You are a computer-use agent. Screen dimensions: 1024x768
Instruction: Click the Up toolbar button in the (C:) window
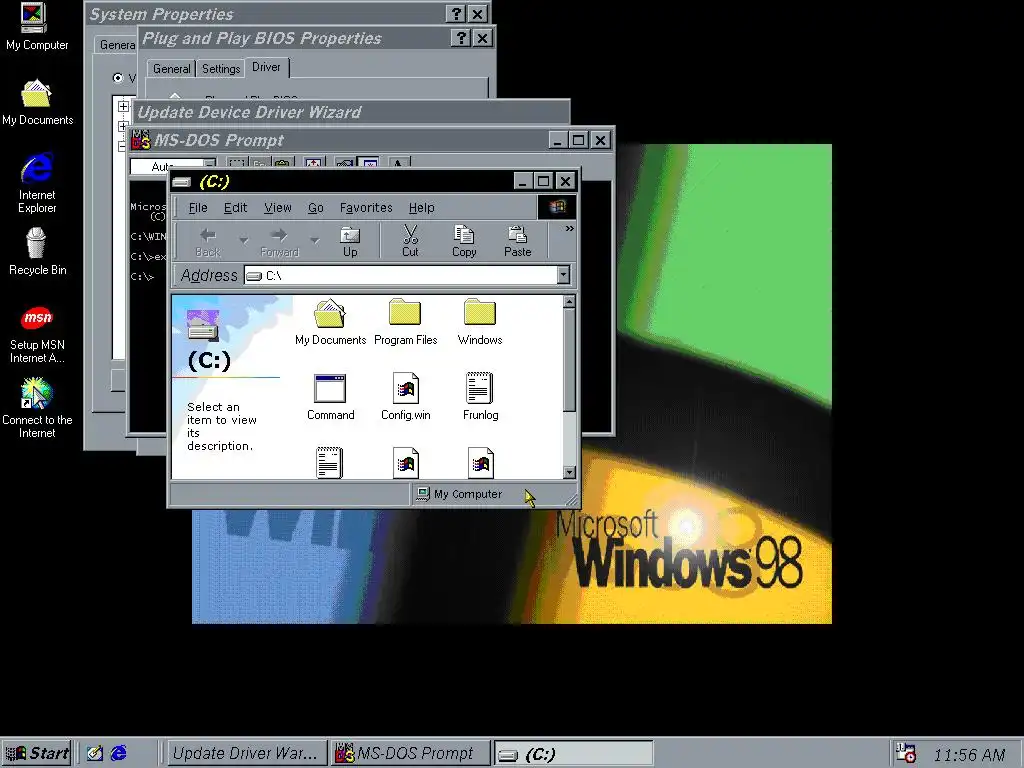pos(350,241)
